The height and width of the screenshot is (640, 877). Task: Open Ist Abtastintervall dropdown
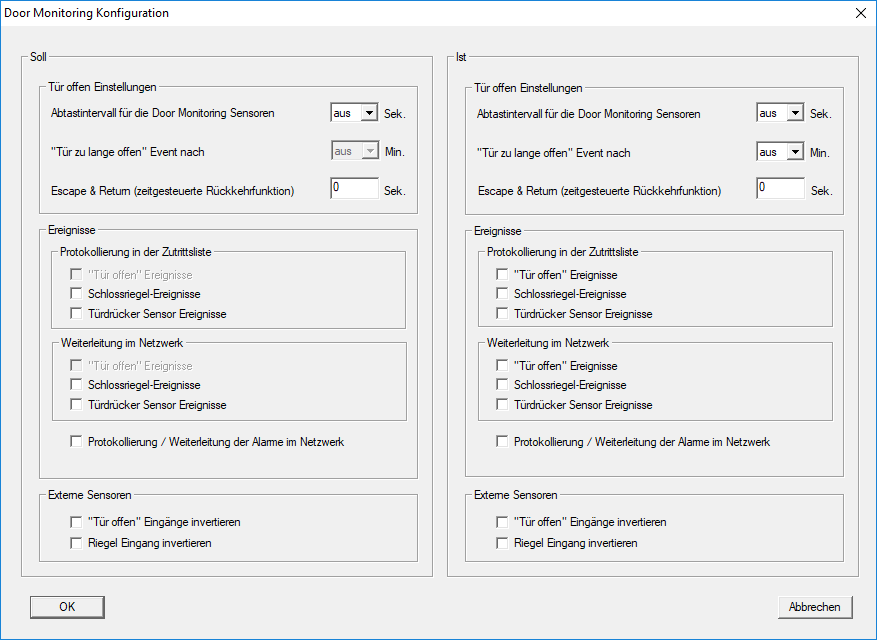tap(794, 113)
